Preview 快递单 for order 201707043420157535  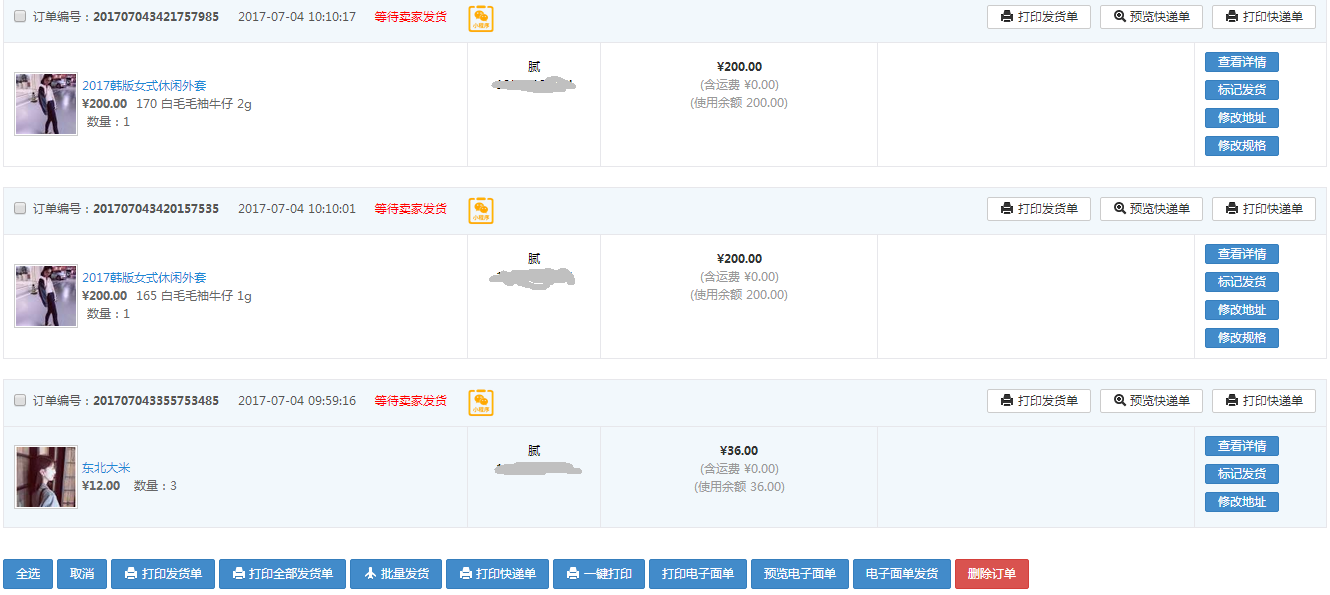click(x=1151, y=209)
